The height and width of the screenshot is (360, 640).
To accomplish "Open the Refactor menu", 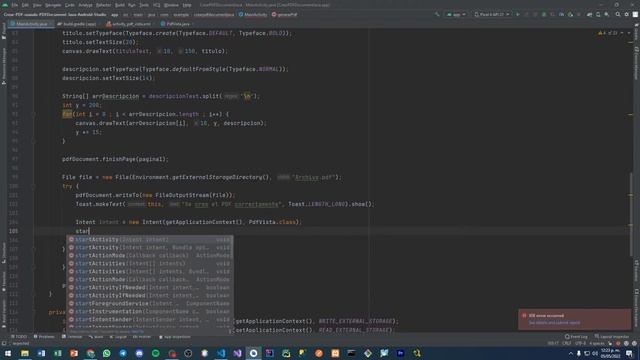I will pyautogui.click(x=103, y=5).
